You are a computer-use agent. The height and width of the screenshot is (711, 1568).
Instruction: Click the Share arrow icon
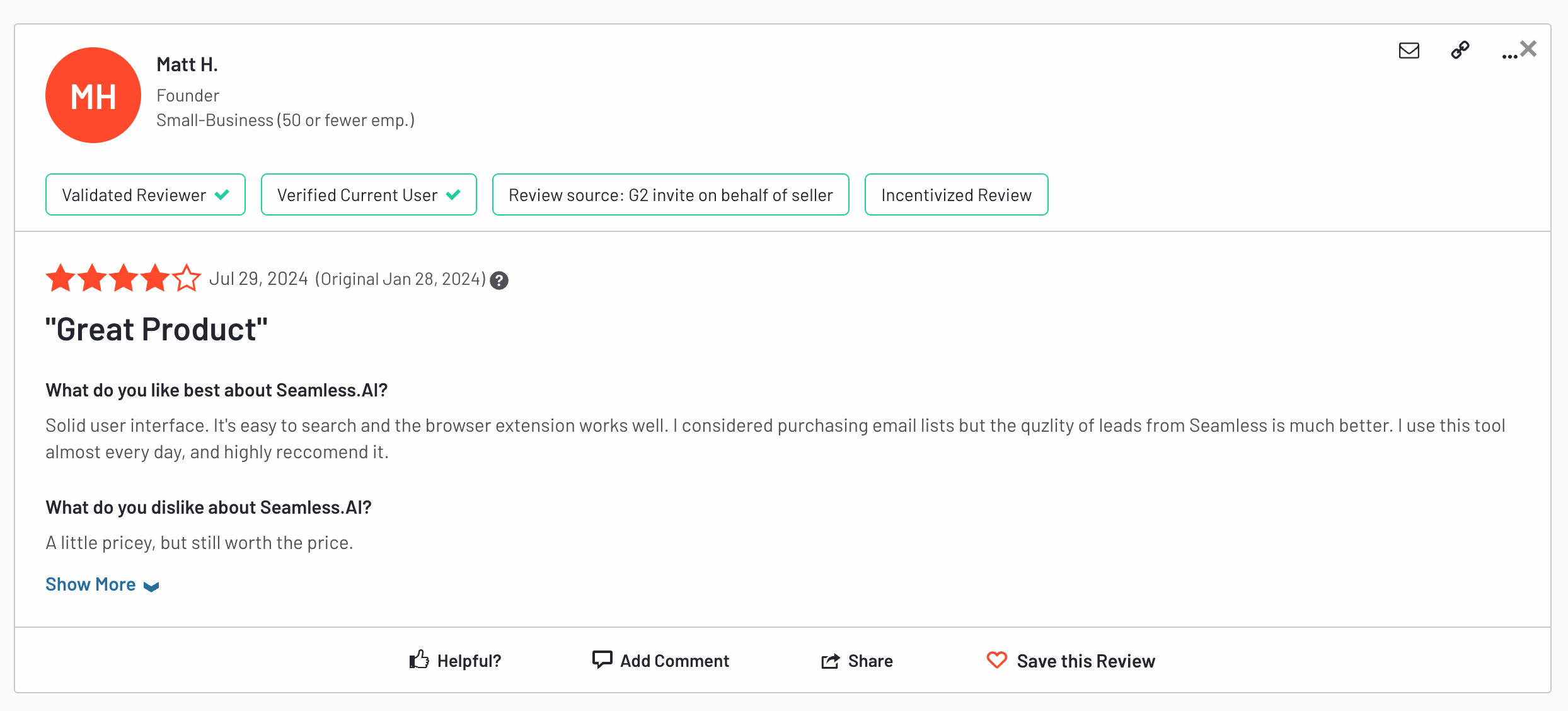point(831,661)
